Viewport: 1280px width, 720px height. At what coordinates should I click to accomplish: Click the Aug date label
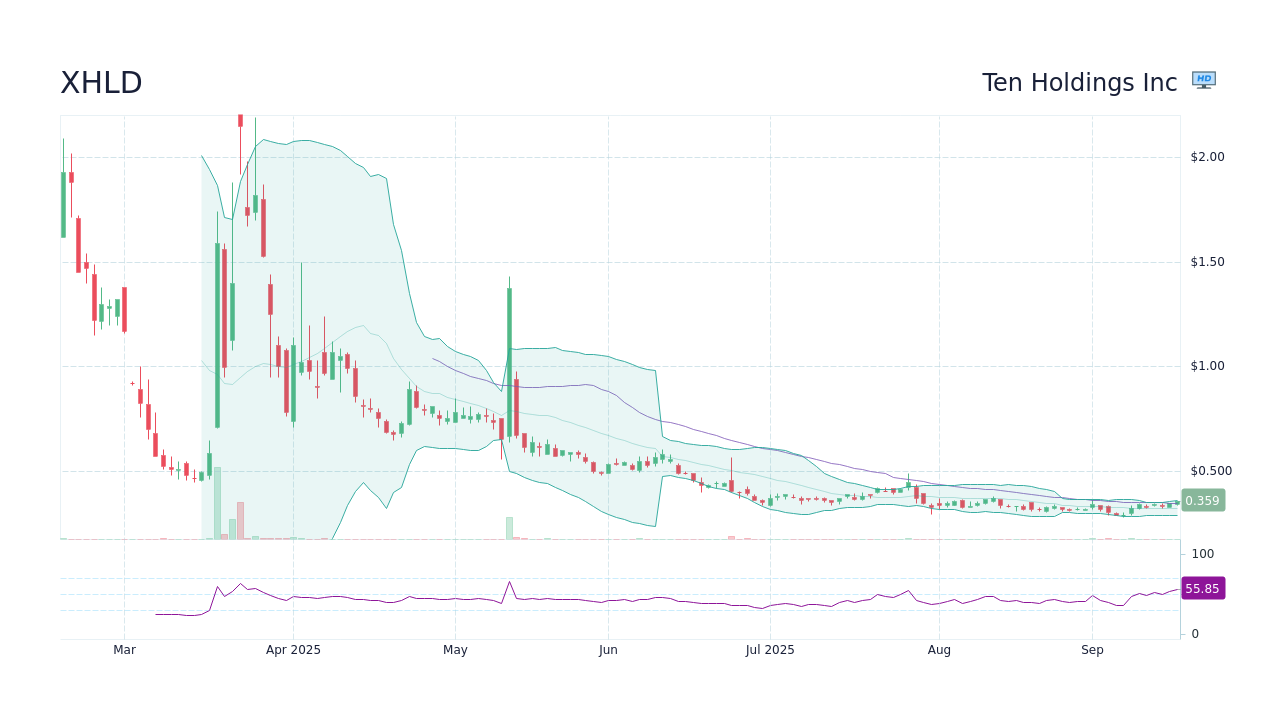[x=939, y=650]
